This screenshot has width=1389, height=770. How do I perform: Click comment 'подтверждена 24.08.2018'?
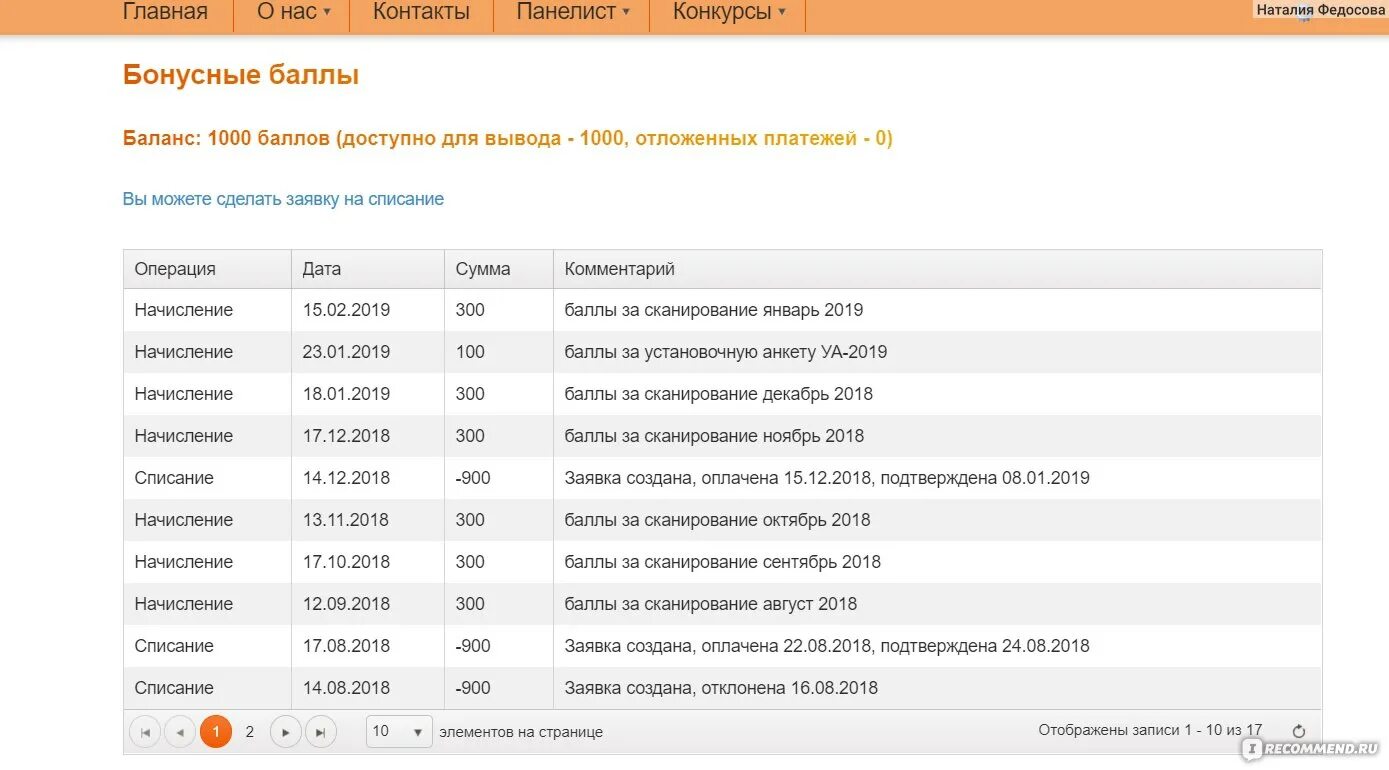point(987,646)
